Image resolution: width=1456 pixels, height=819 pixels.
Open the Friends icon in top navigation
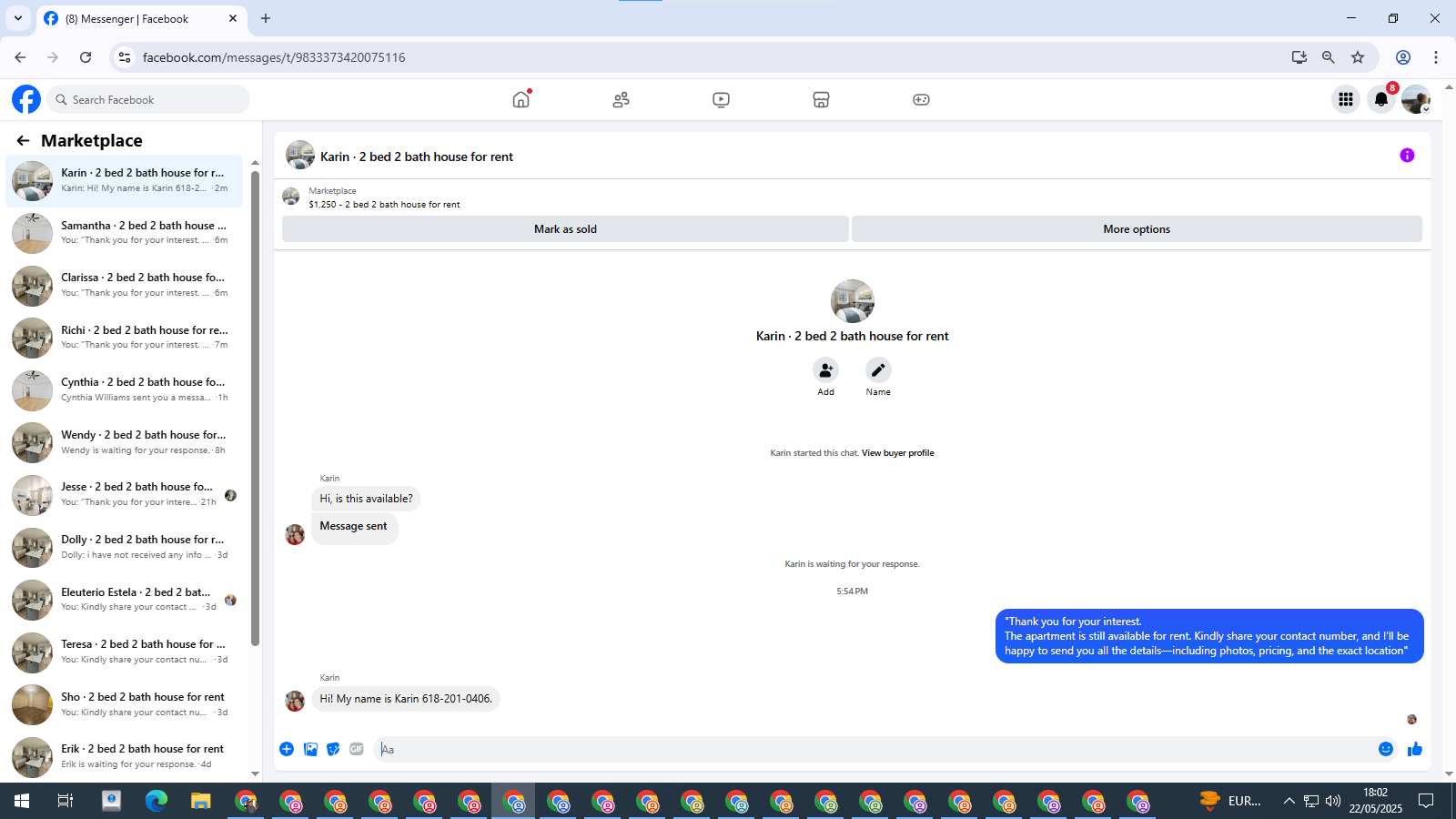(x=621, y=99)
